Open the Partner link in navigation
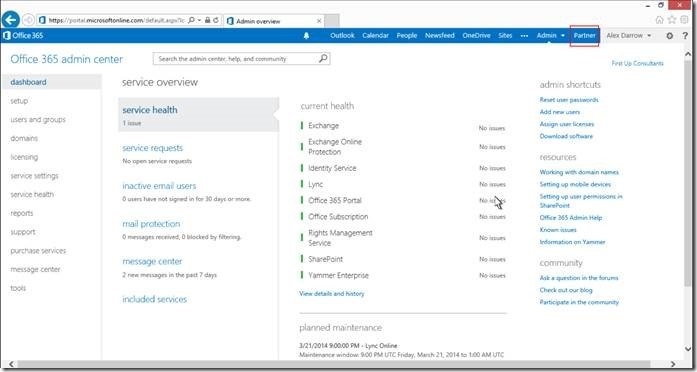Viewport: 697px width, 372px height. click(585, 36)
